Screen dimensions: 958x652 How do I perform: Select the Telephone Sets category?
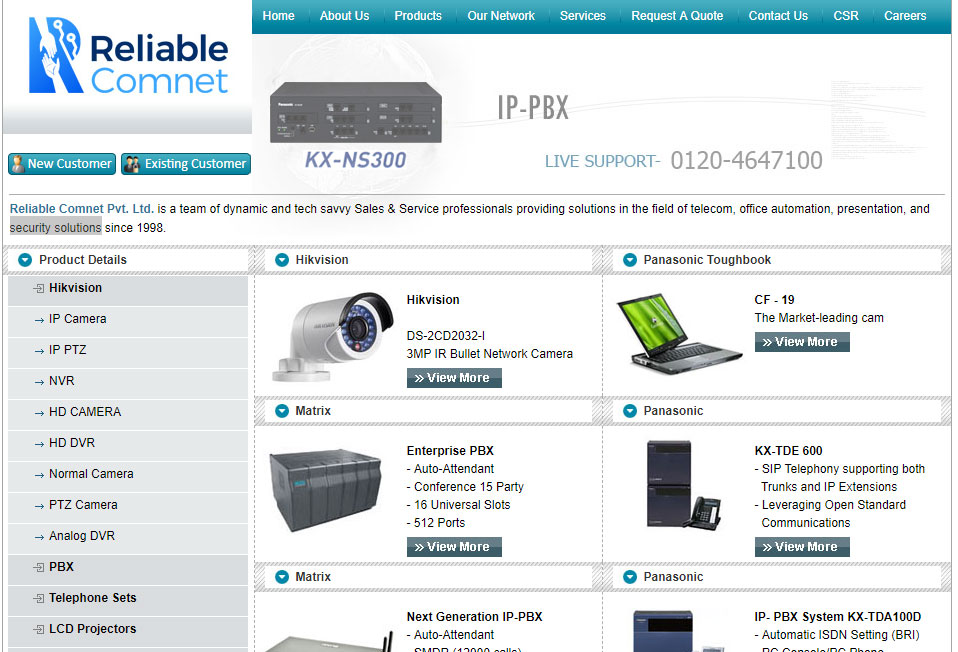point(93,598)
